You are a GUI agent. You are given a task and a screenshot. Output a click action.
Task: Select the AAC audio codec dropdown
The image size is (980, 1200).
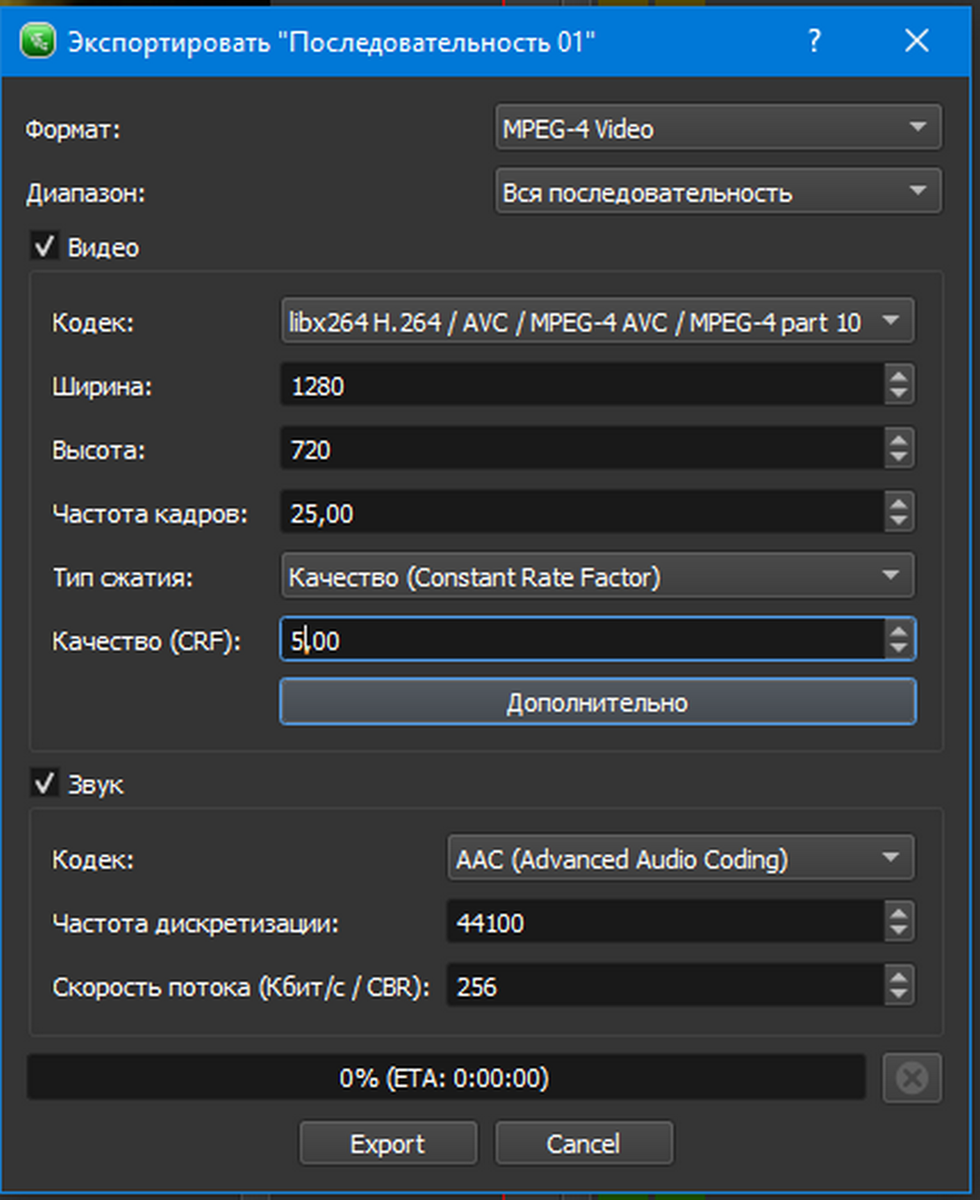point(680,858)
